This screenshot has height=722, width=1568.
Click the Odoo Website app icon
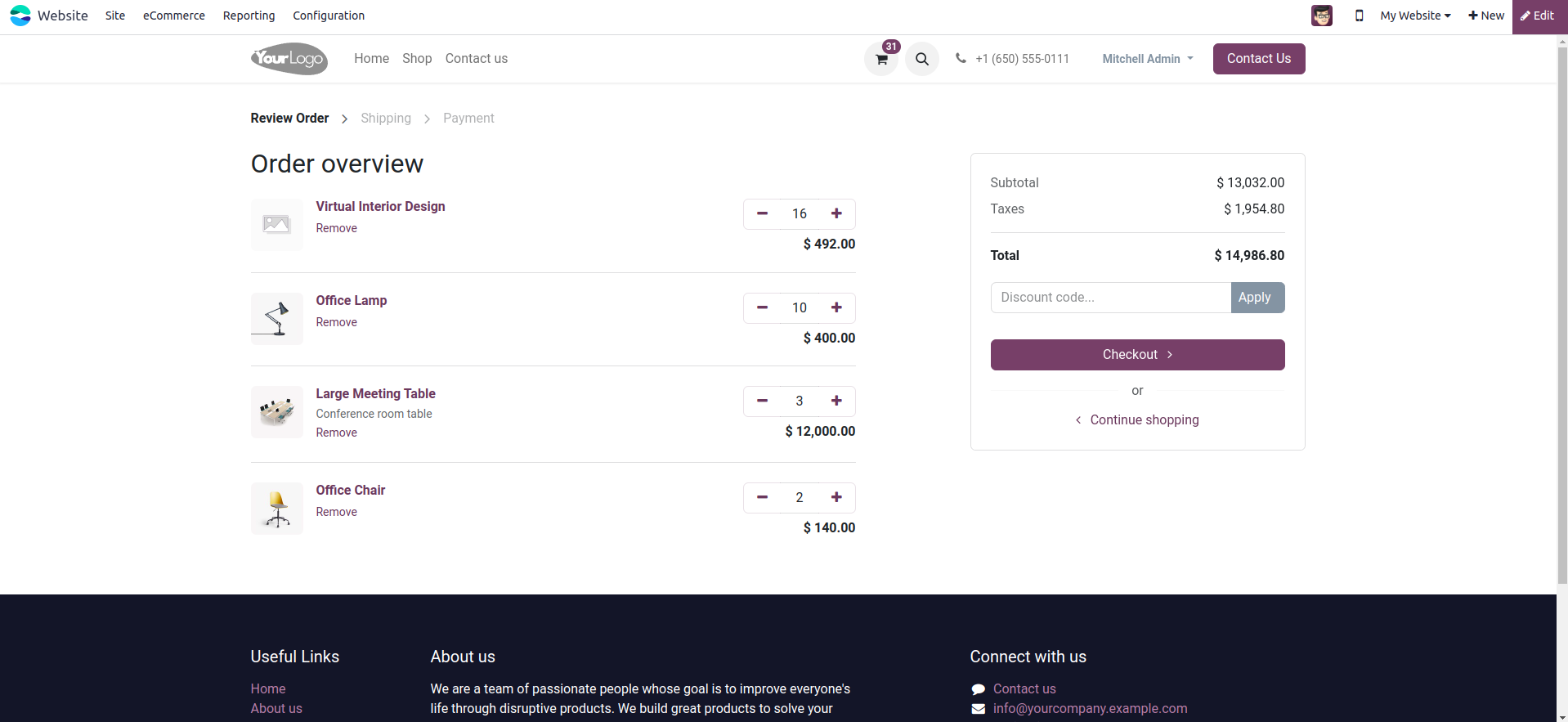20,16
